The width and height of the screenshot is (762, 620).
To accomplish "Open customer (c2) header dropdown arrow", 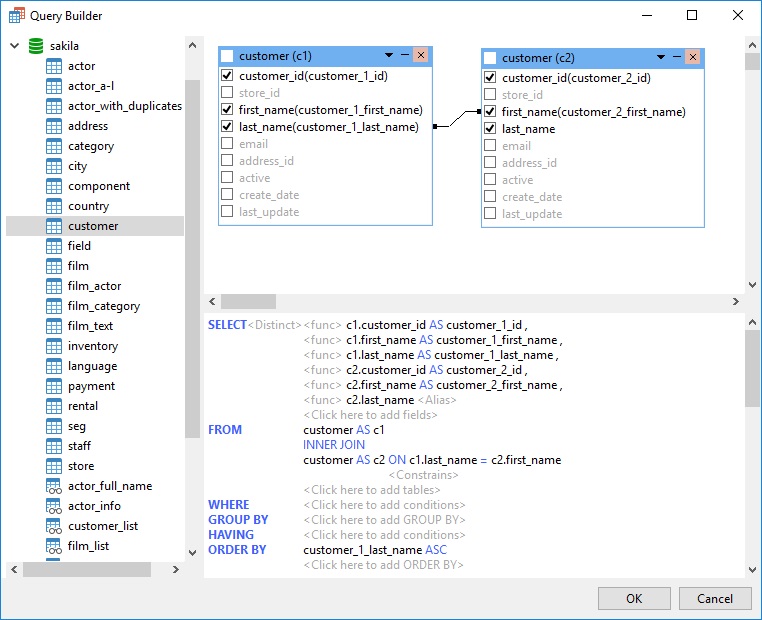I will [x=661, y=58].
